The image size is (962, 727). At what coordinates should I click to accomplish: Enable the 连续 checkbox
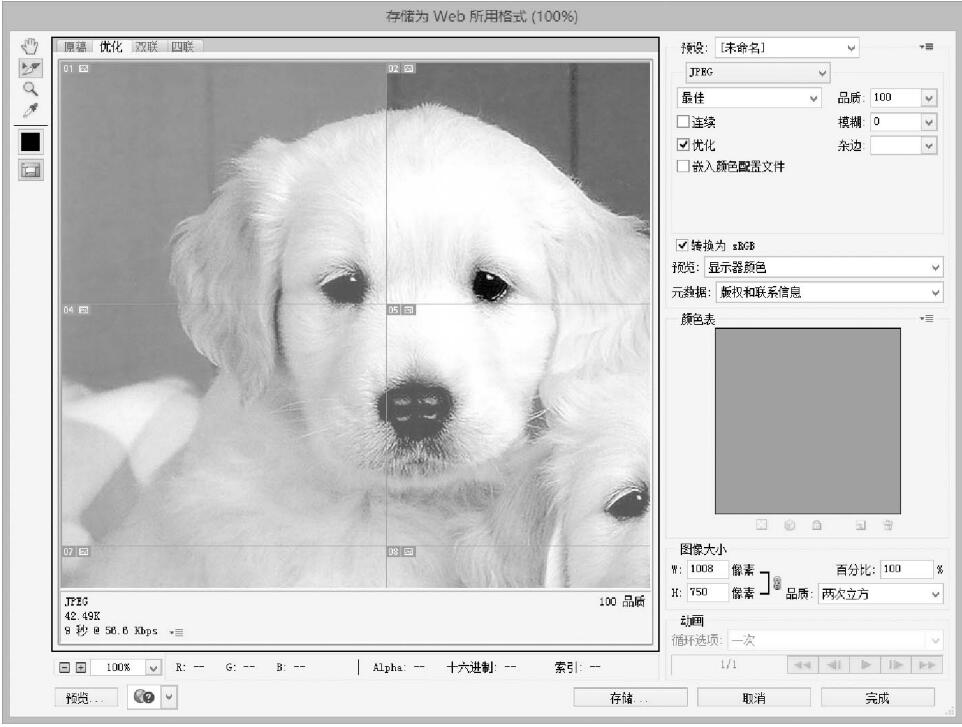pos(684,122)
